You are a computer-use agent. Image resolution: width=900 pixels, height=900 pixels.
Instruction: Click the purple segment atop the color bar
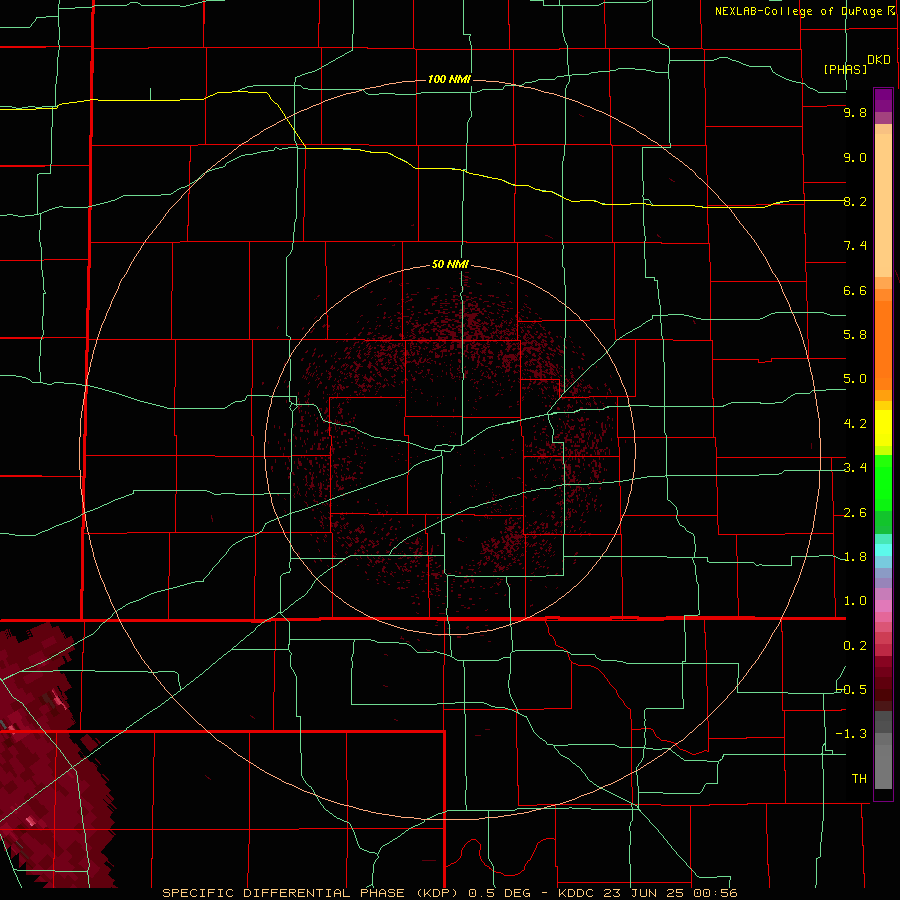pos(883,101)
